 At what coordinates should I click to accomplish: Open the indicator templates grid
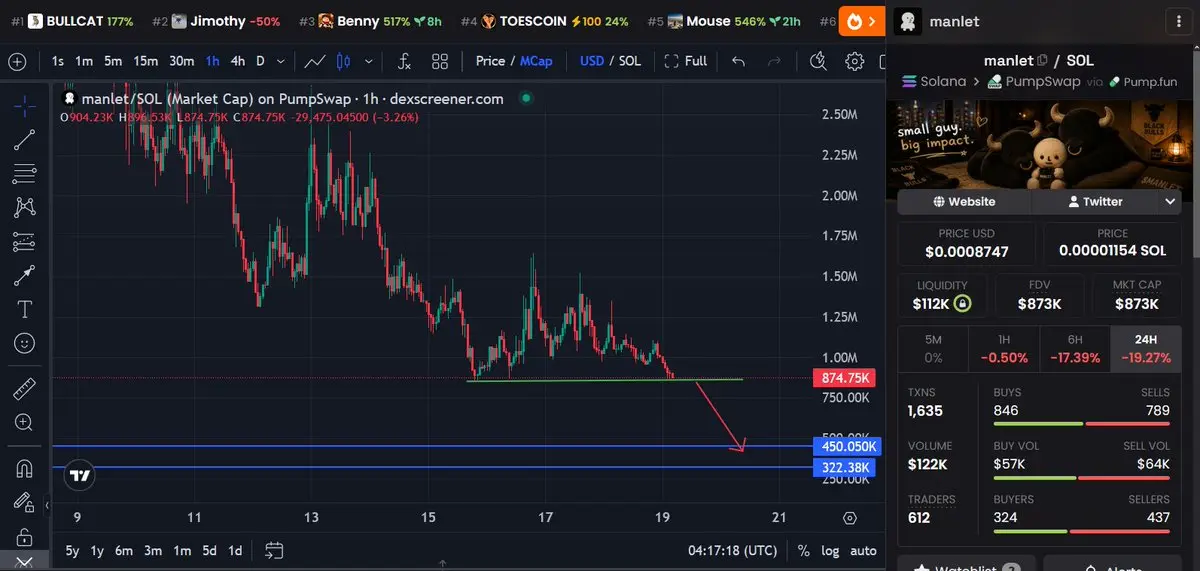[440, 61]
